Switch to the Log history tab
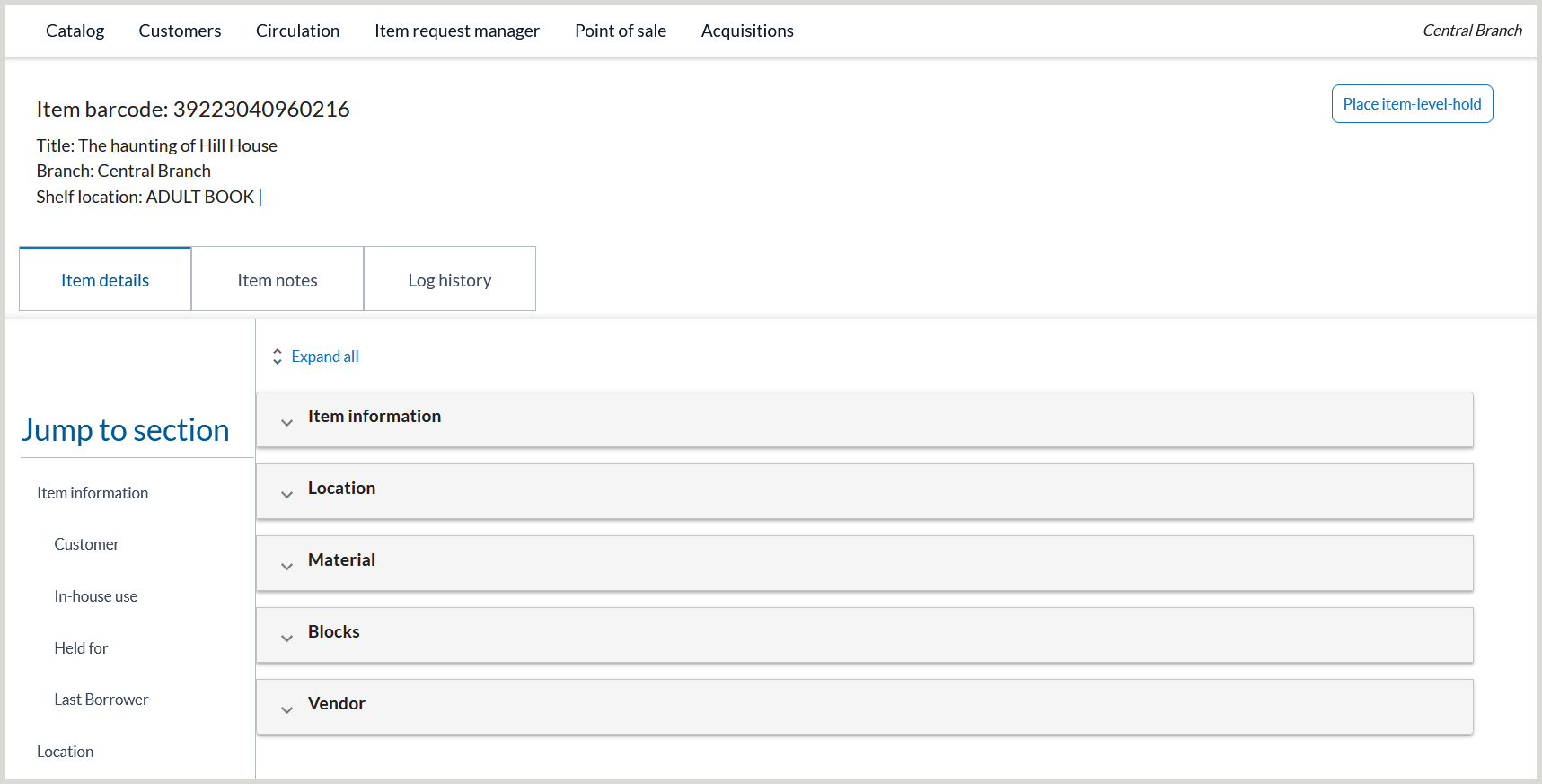Screen dimensions: 1542x784 click(450, 280)
